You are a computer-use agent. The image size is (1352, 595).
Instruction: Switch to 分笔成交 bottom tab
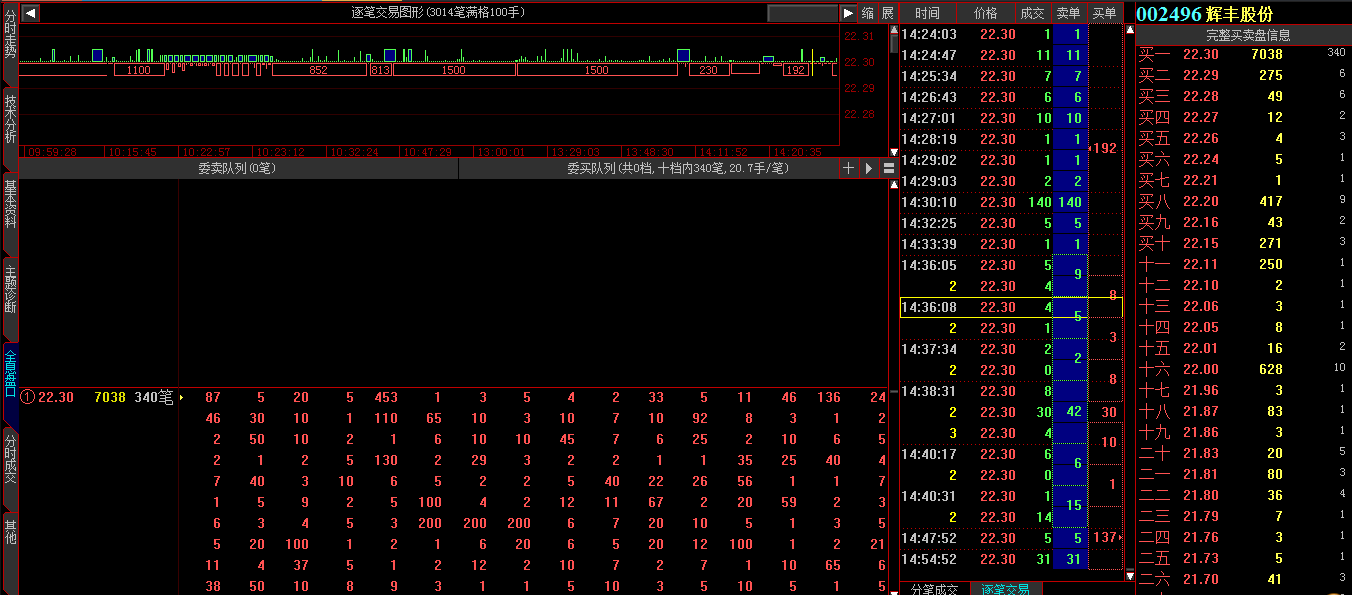click(934, 589)
